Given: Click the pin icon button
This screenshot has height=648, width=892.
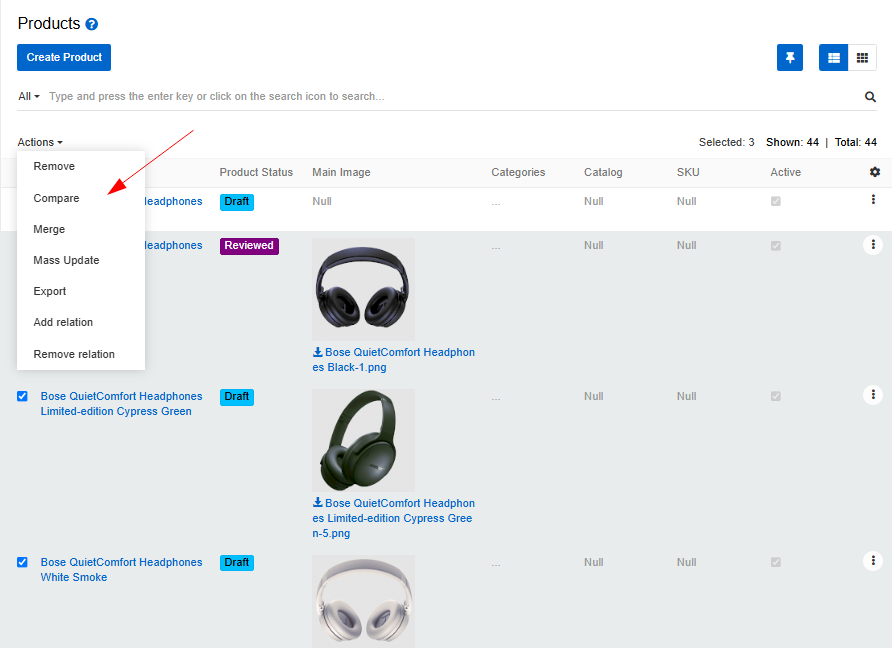Looking at the screenshot, I should click(x=790, y=57).
